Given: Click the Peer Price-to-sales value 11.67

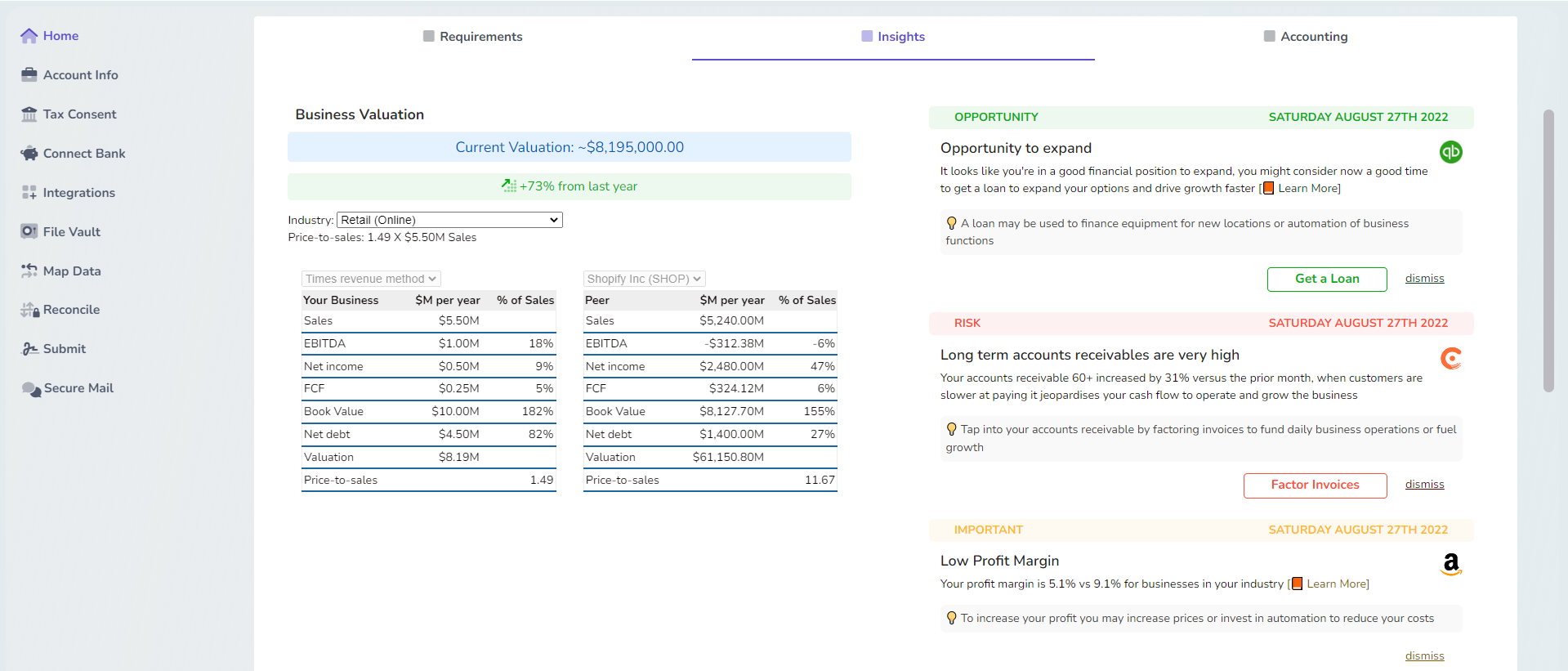Looking at the screenshot, I should (820, 481).
